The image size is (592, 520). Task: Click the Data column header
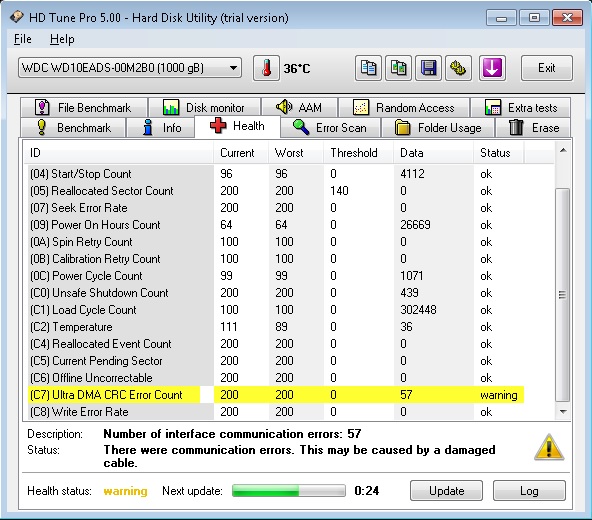(x=434, y=153)
